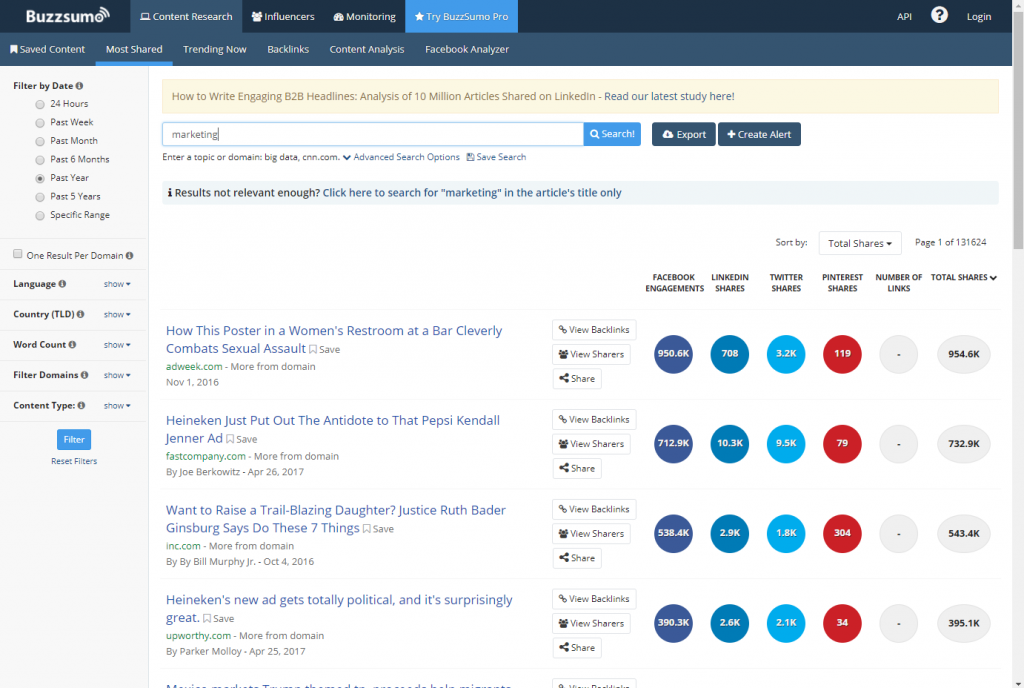
Task: Click the Content Type info icon
Action: tap(81, 405)
